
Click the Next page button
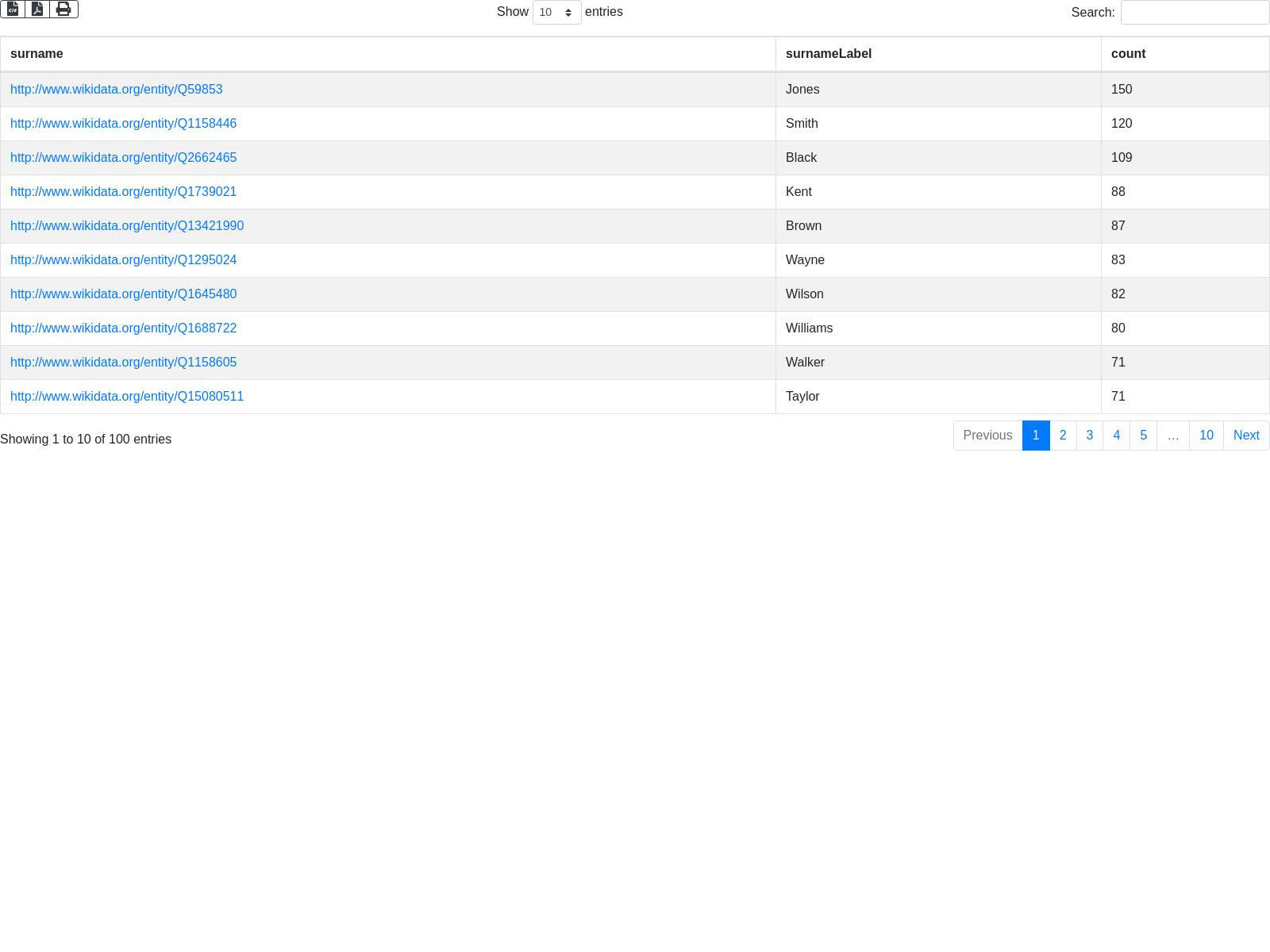point(1246,436)
